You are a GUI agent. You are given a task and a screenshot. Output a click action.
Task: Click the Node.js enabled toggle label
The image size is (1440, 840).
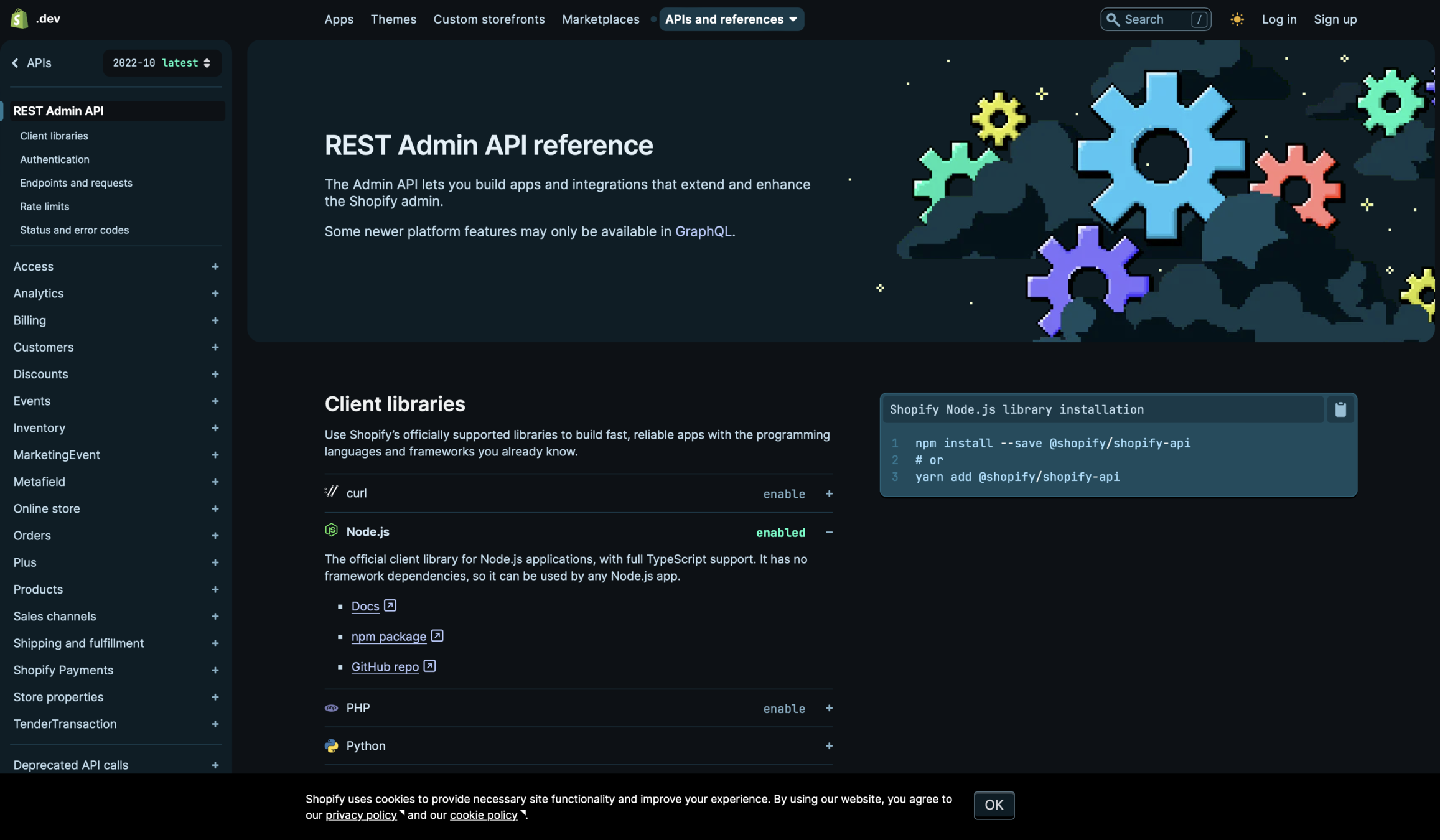click(780, 533)
